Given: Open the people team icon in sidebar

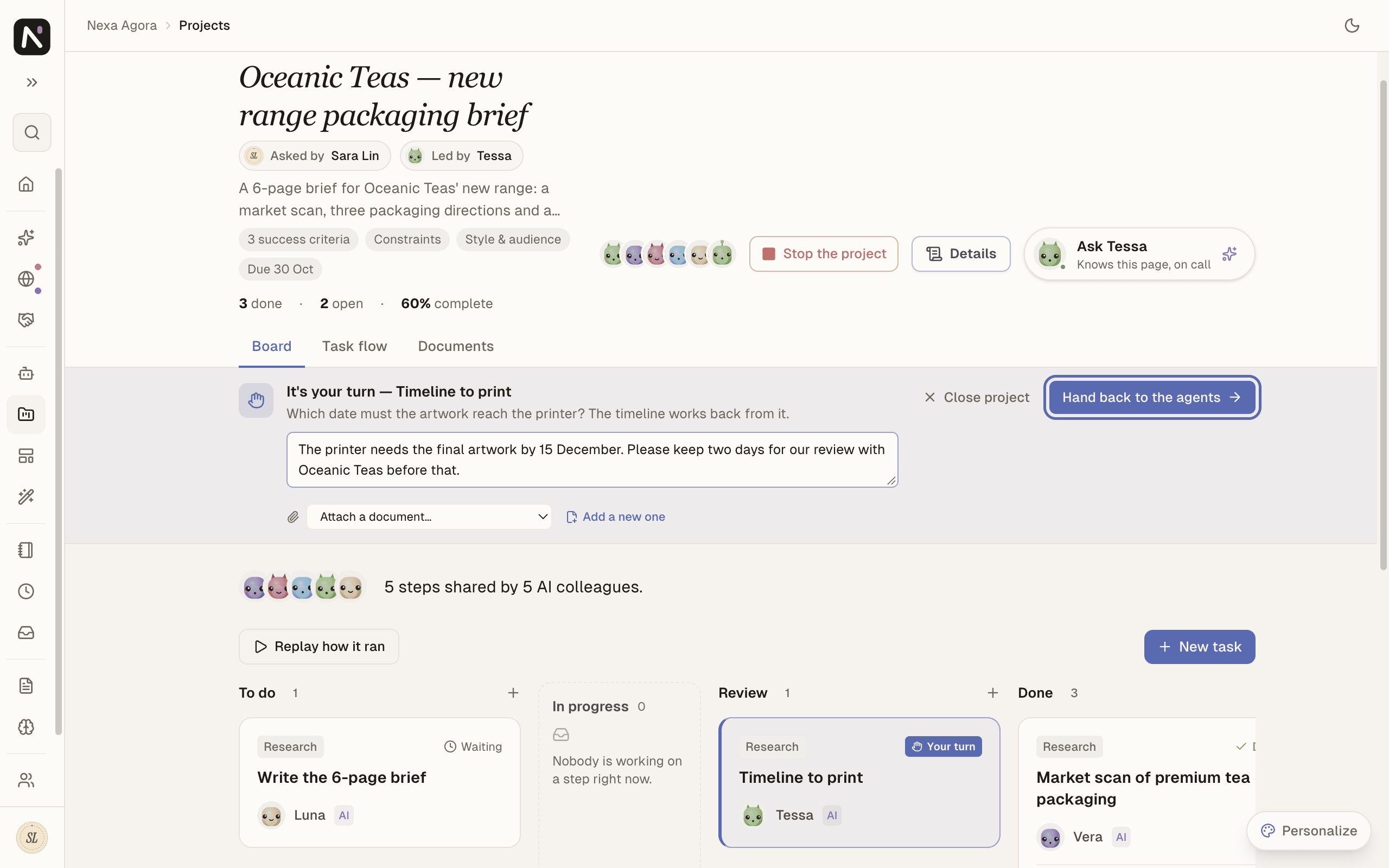Looking at the screenshot, I should pos(26,780).
